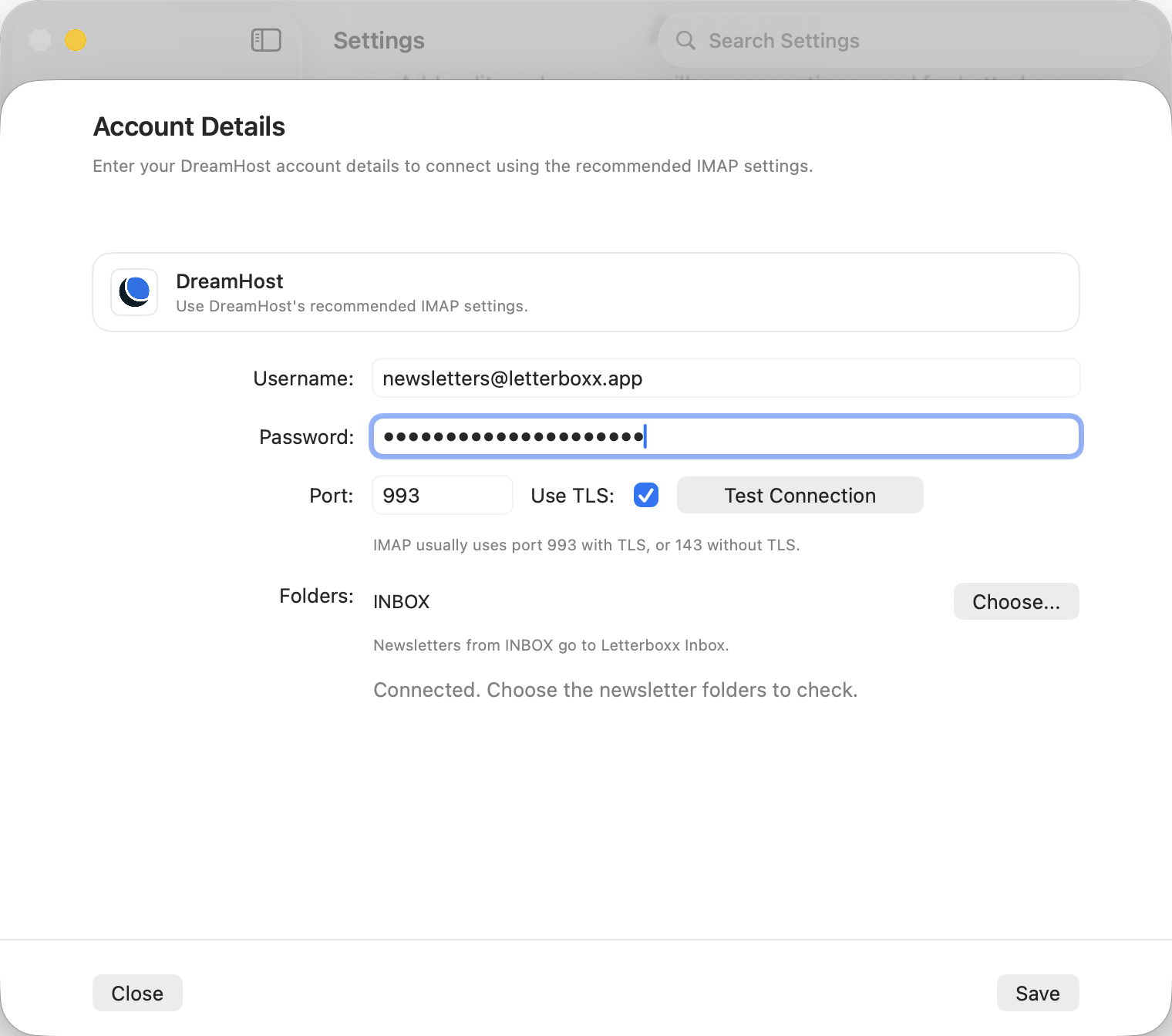
Task: Click the DreamHost logo icon
Action: (x=134, y=292)
